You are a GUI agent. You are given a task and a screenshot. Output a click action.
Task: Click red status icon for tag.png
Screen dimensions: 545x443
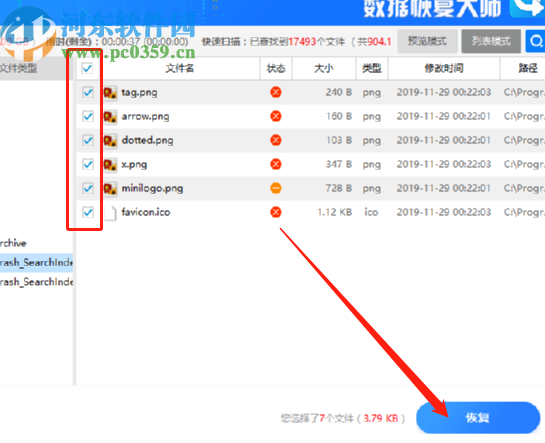pos(276,92)
